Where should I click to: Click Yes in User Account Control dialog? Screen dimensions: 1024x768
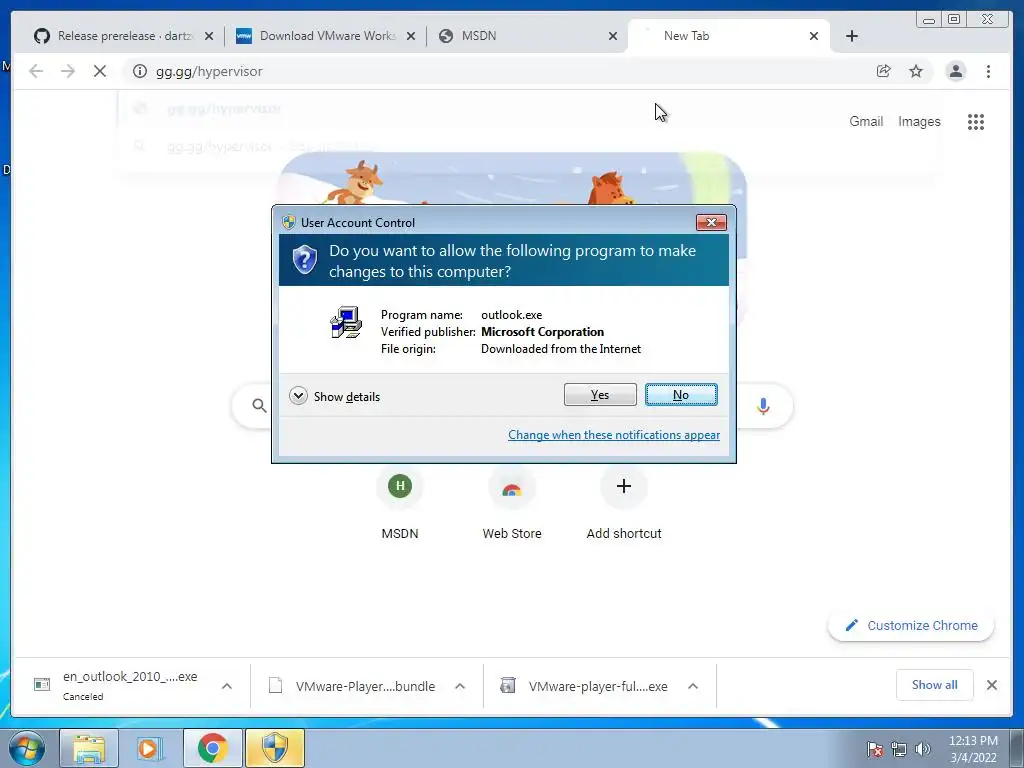(600, 394)
